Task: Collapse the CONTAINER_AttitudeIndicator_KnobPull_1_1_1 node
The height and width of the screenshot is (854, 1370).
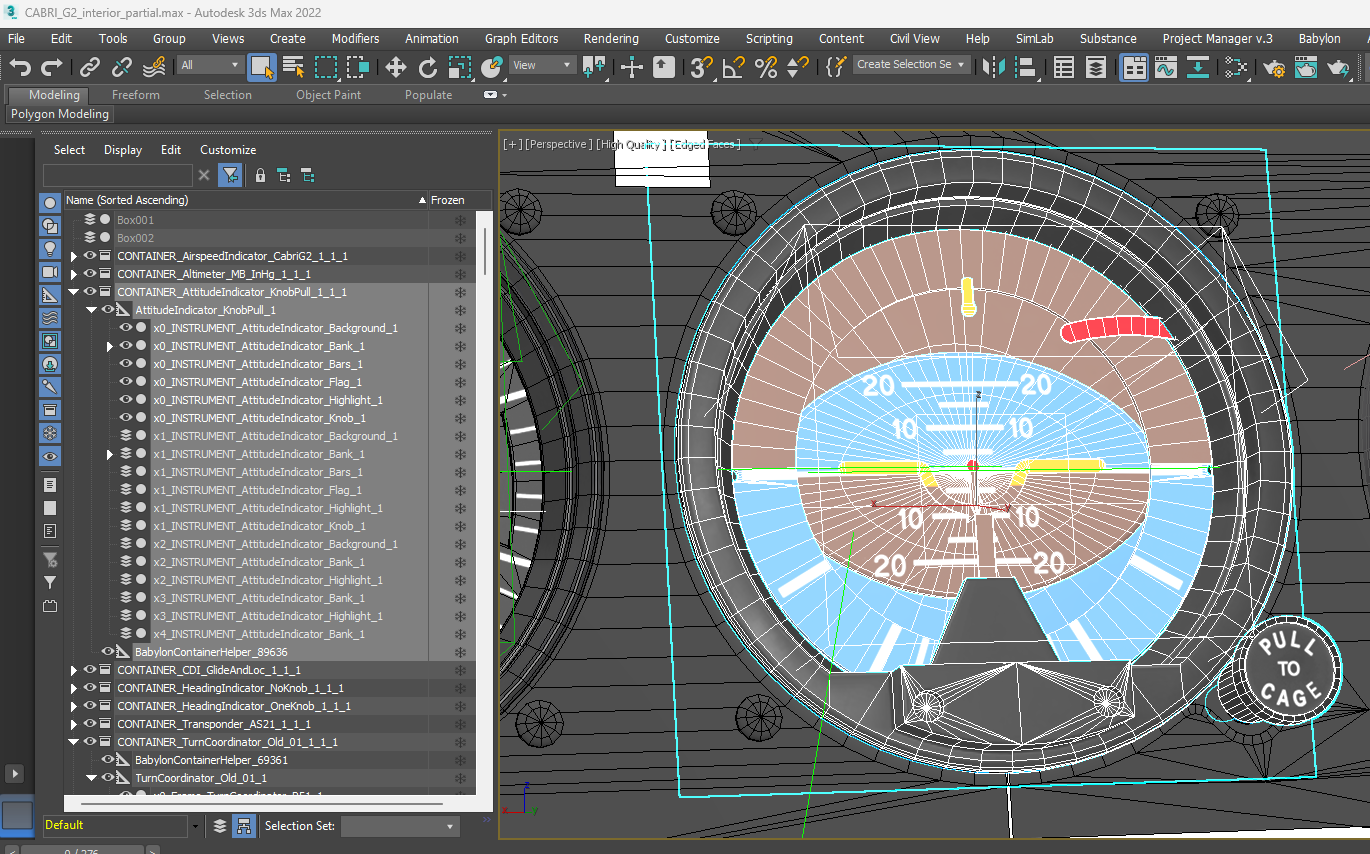Action: (74, 292)
